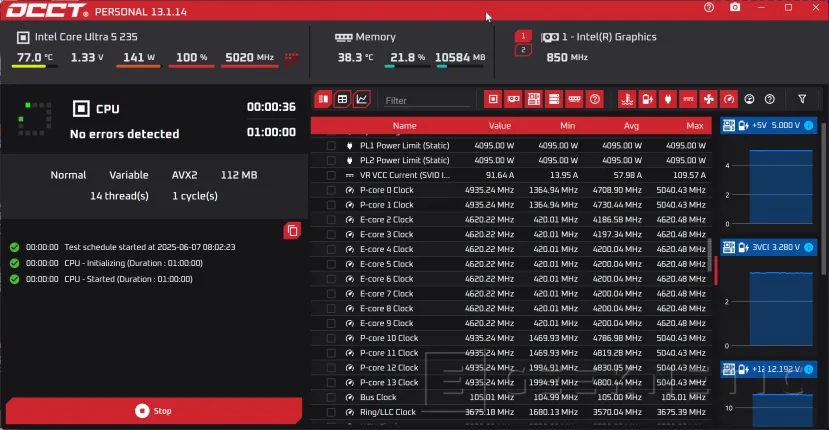Toggle usage dial sensors filter icon
Screen dimensions: 829x430
[x=749, y=99]
